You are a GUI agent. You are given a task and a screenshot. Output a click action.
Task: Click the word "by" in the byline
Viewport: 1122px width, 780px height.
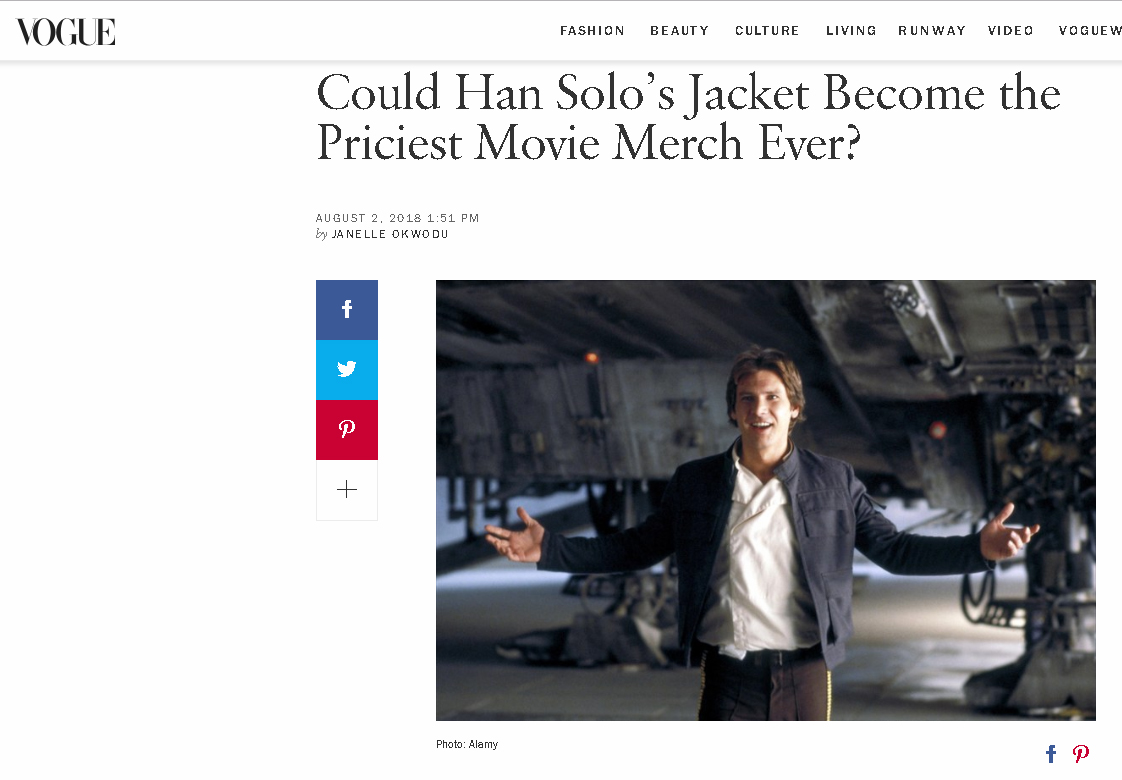coord(322,234)
